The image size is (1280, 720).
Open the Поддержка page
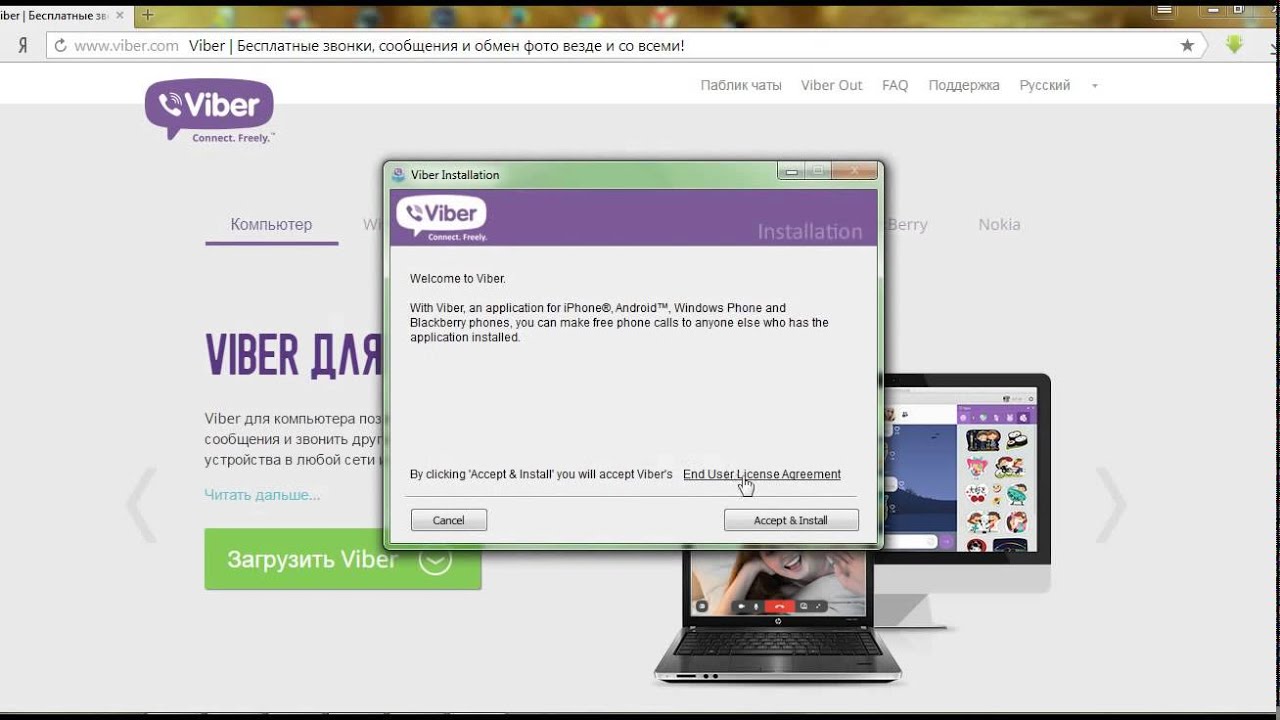[x=964, y=85]
